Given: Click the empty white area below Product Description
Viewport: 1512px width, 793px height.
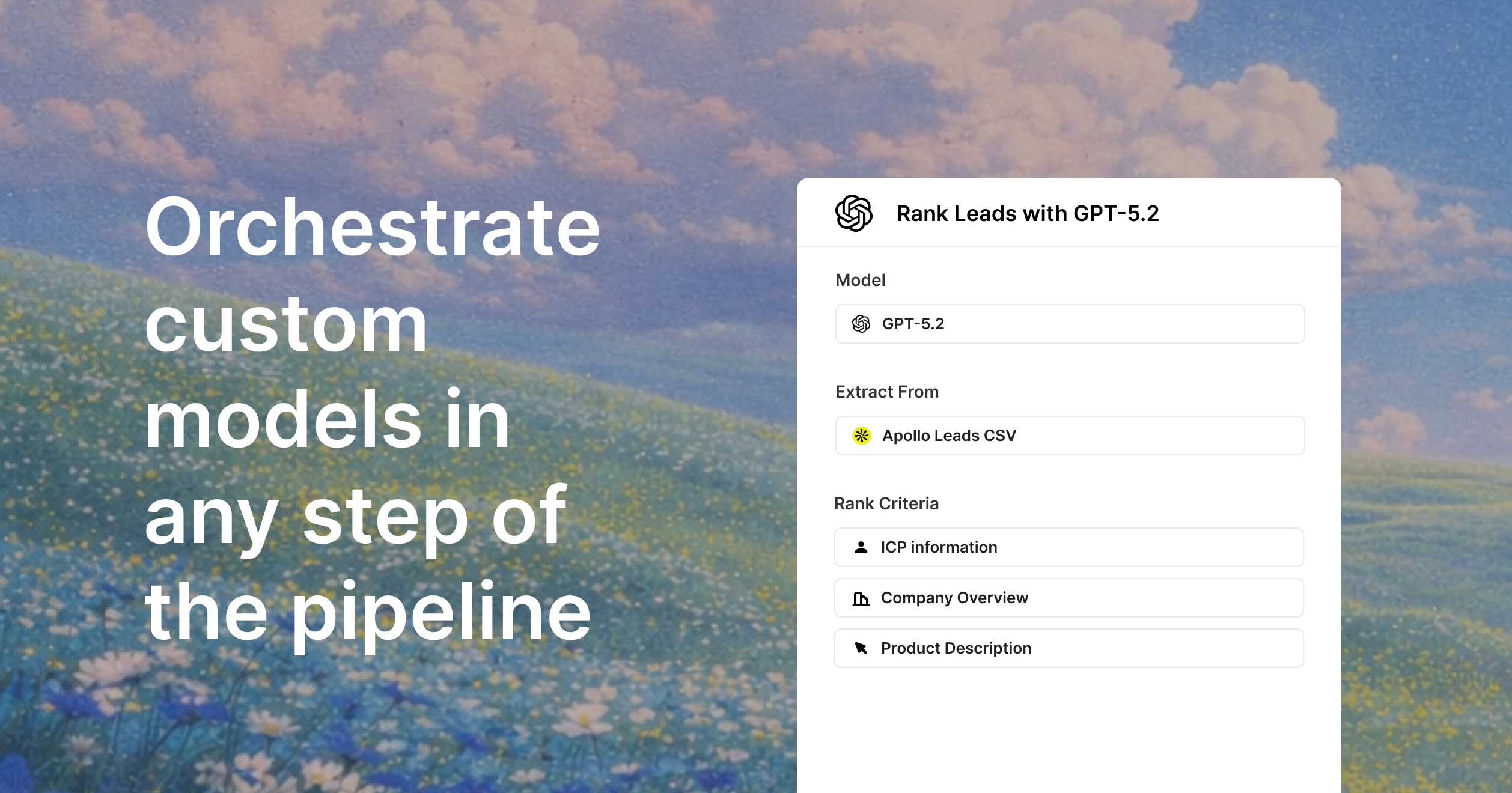Looking at the screenshot, I should (x=1068, y=730).
